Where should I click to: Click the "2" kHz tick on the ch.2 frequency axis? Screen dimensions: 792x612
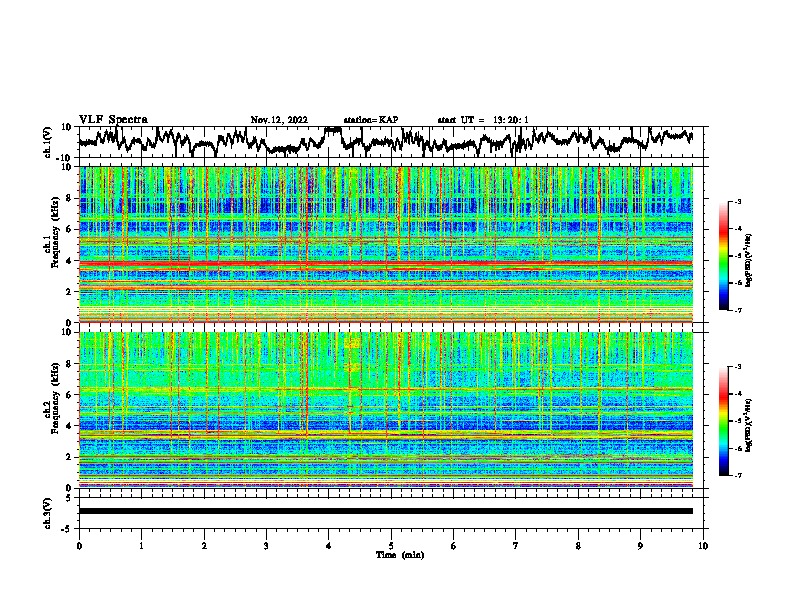(x=70, y=457)
